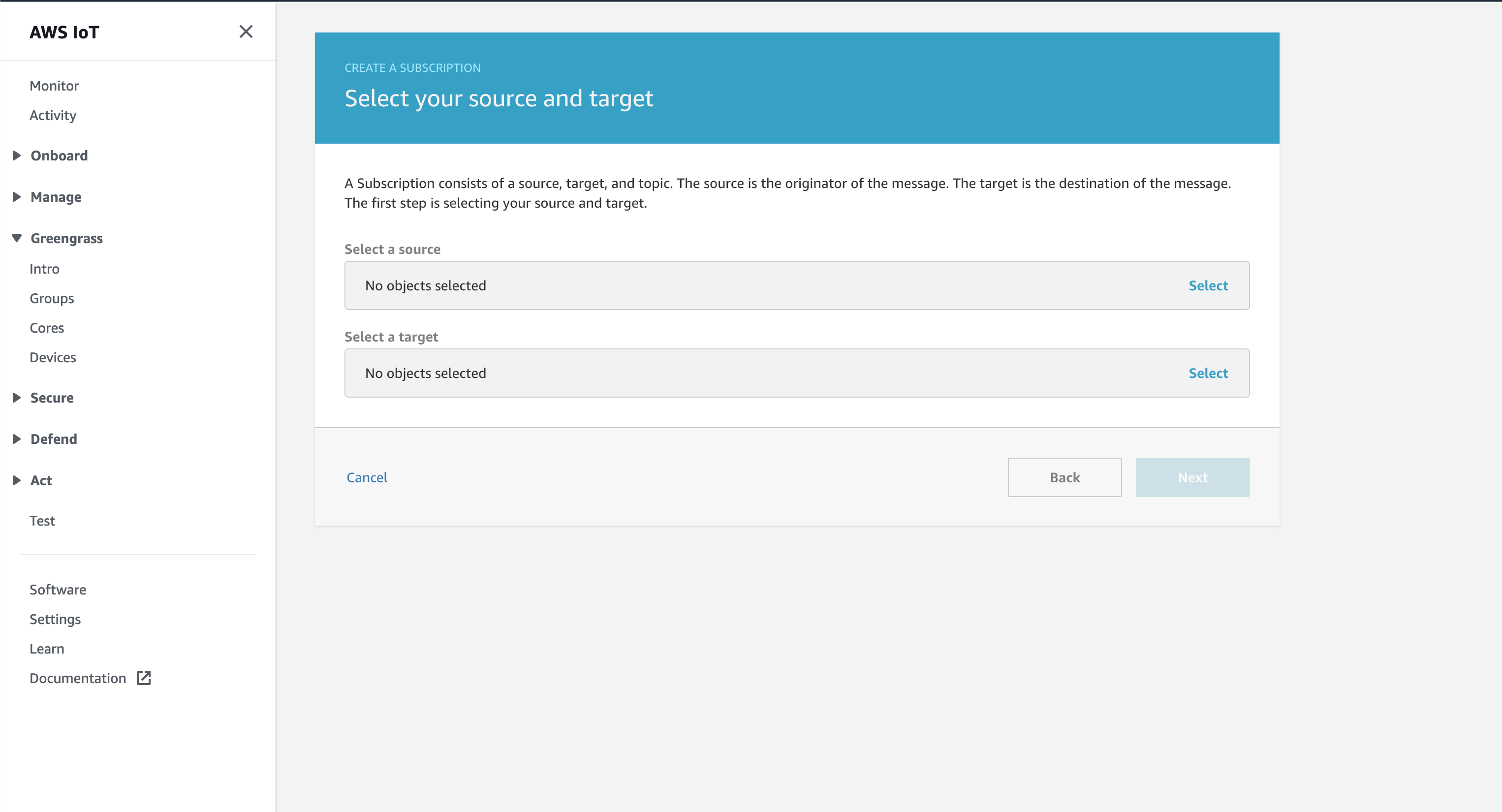The width and height of the screenshot is (1502, 812).
Task: Click Select for the target
Action: (1208, 373)
